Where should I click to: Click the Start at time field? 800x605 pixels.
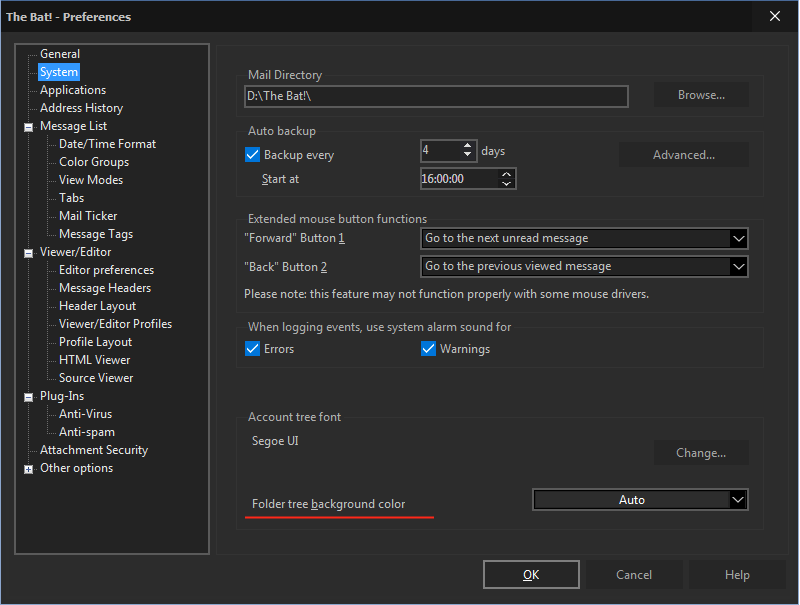(460, 179)
